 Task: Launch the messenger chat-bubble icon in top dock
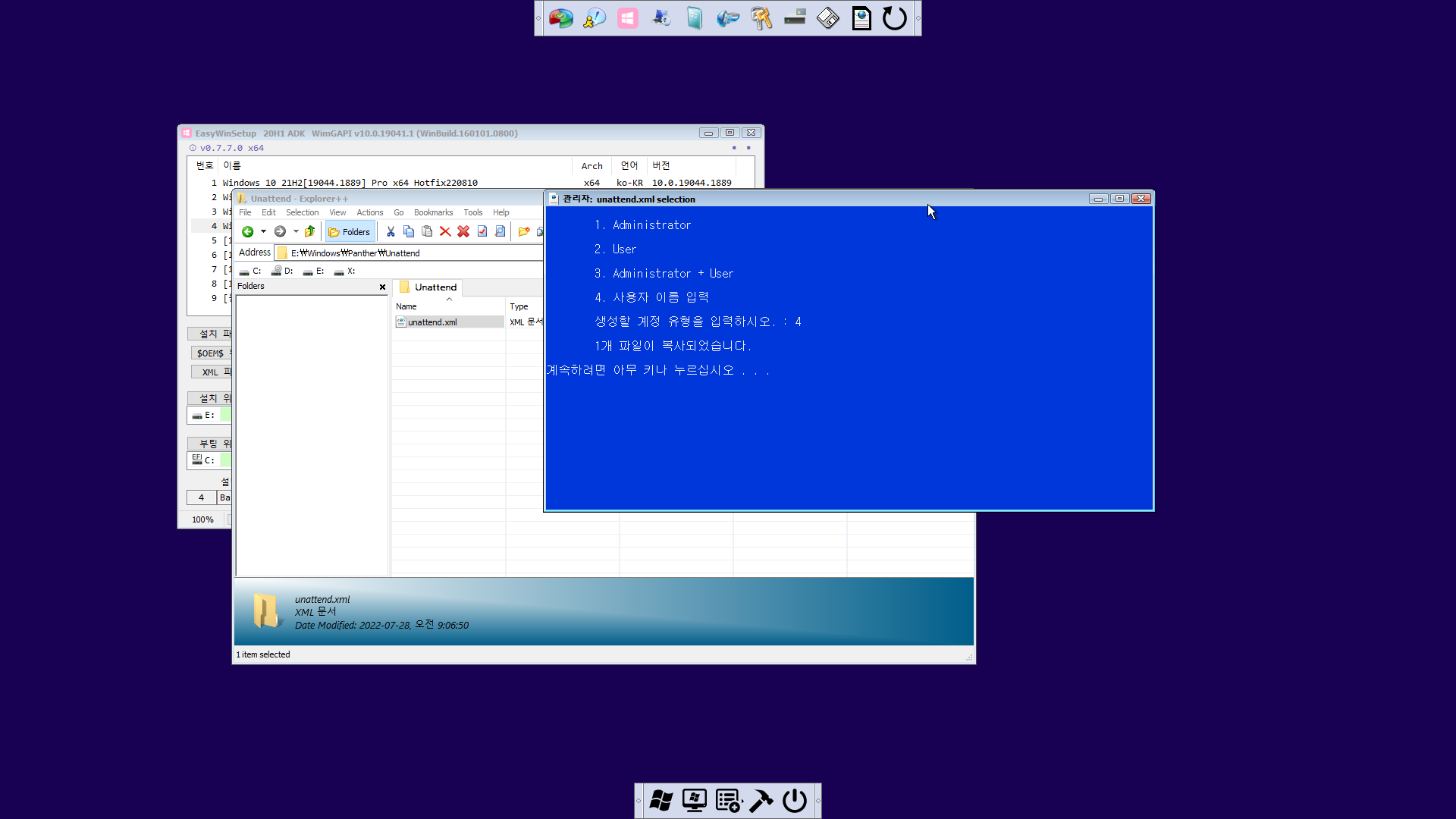tap(595, 18)
